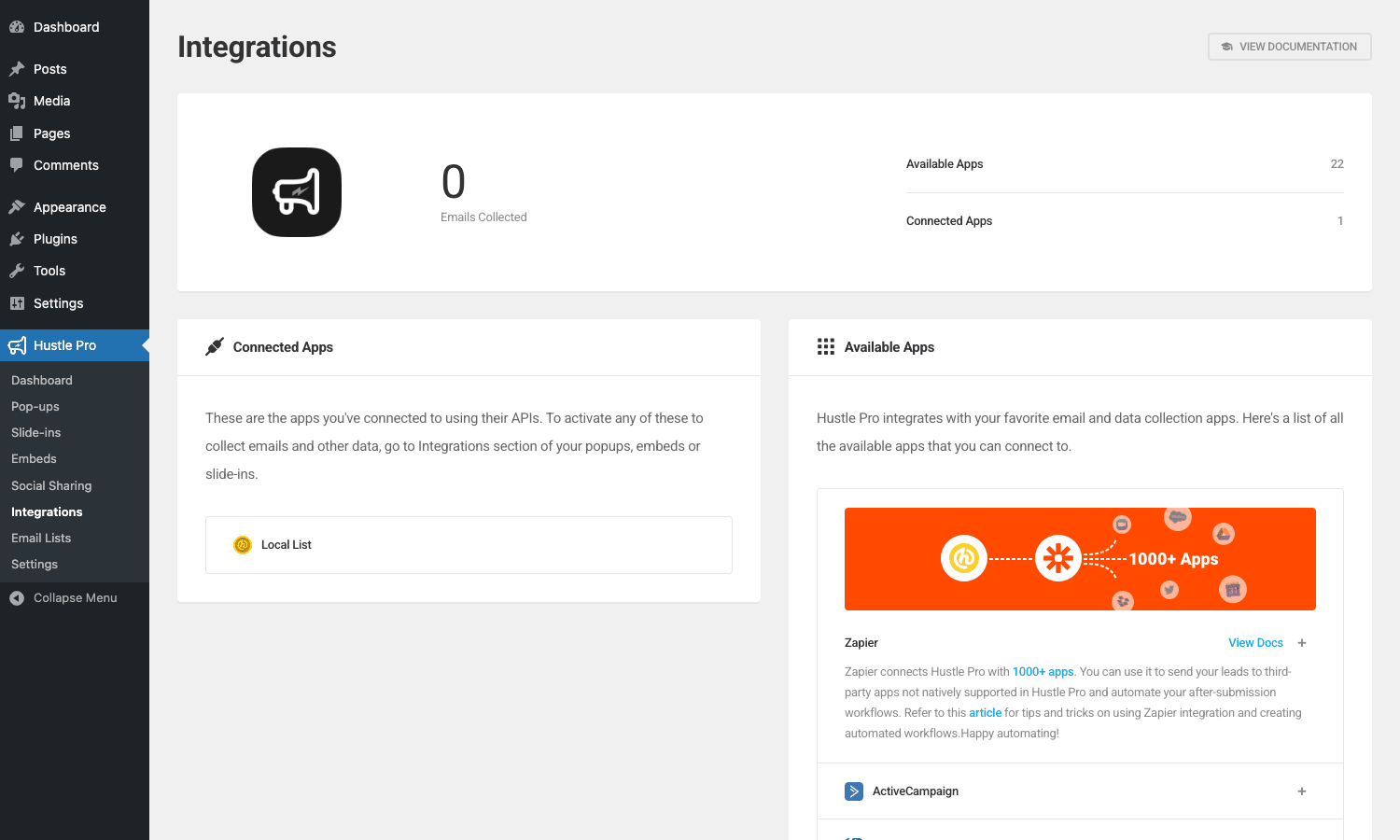Click the Zapier 1000+ Apps orange banner

tap(1080, 559)
